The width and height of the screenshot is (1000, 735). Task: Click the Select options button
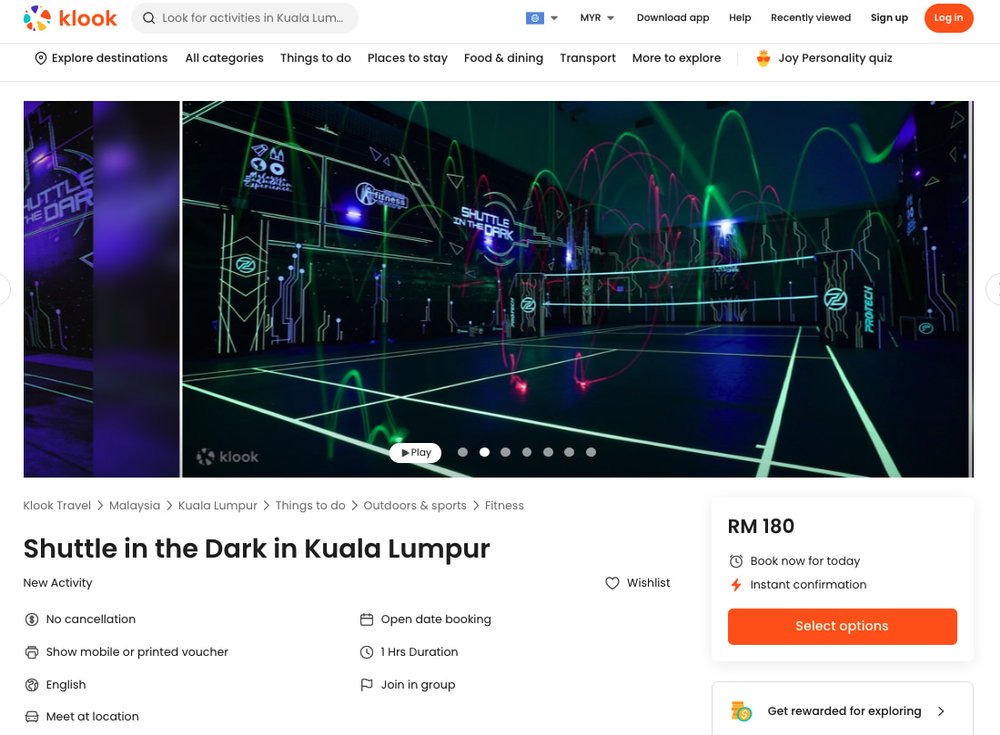[842, 626]
